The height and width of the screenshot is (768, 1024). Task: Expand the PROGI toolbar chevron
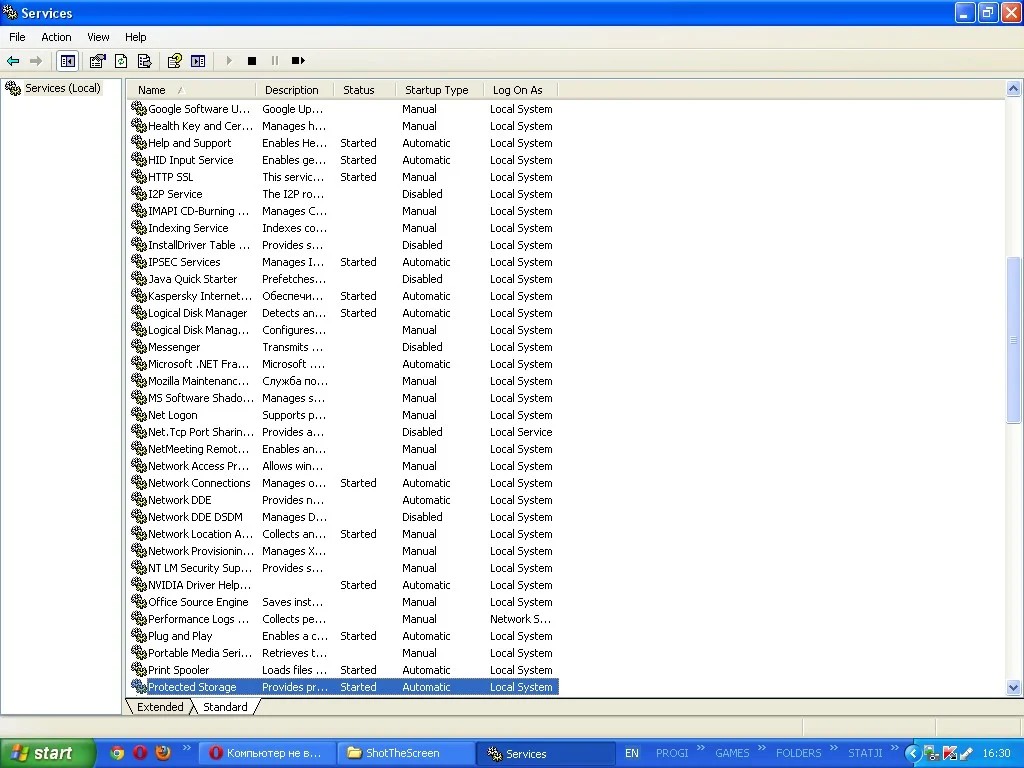pos(701,748)
